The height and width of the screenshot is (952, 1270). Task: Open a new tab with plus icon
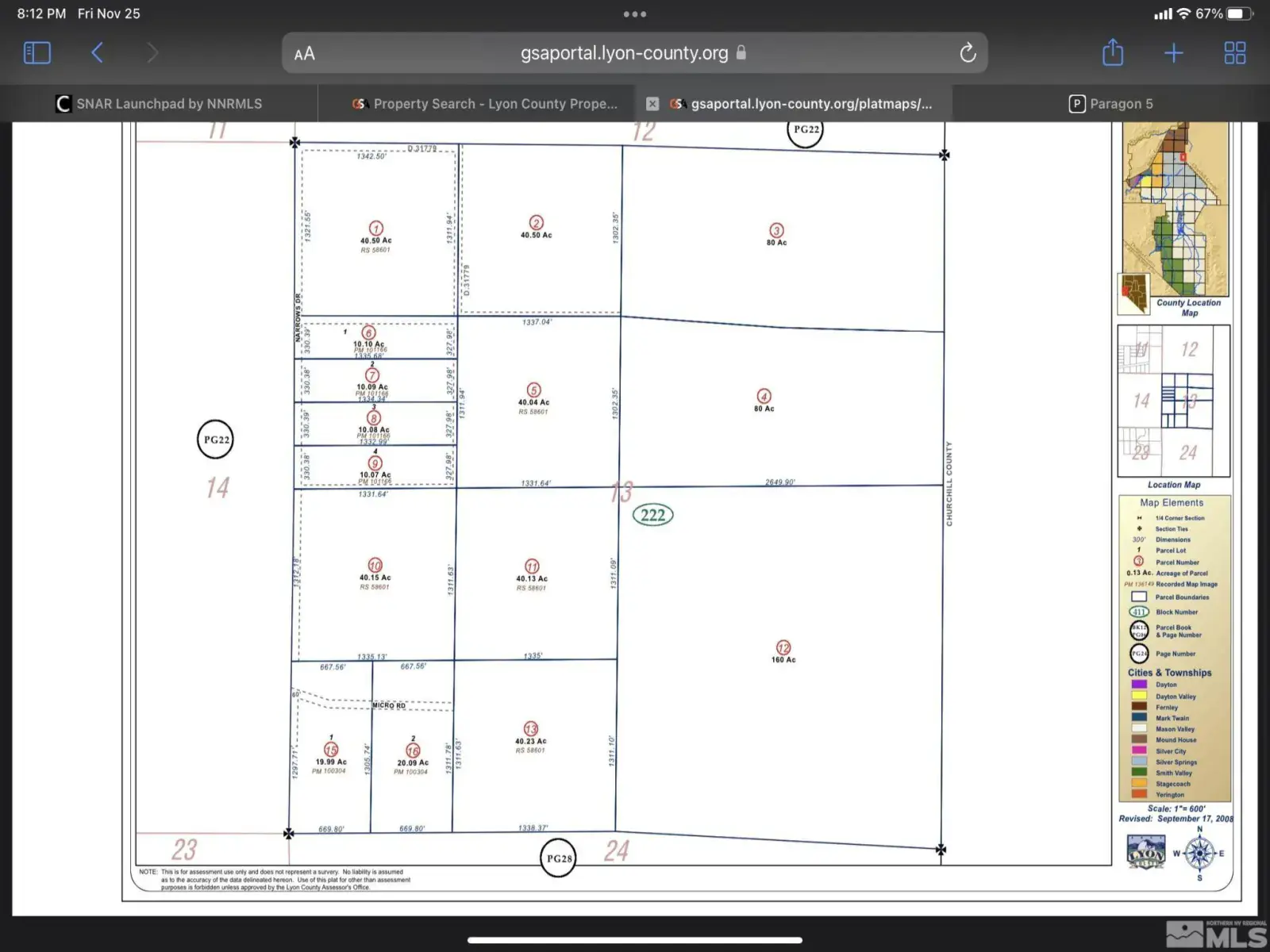(x=1173, y=53)
